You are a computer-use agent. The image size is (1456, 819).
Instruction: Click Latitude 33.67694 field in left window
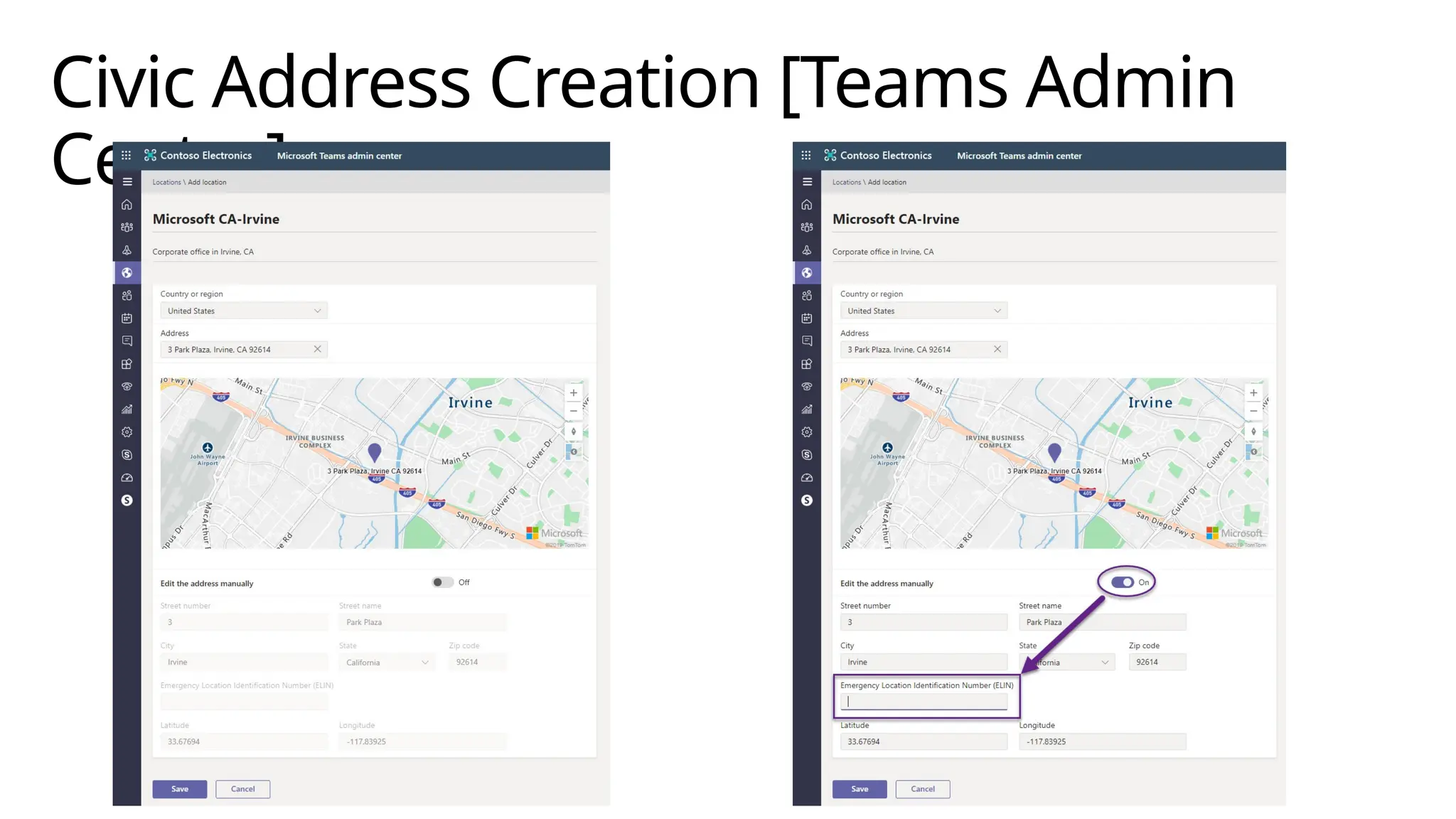(x=244, y=742)
